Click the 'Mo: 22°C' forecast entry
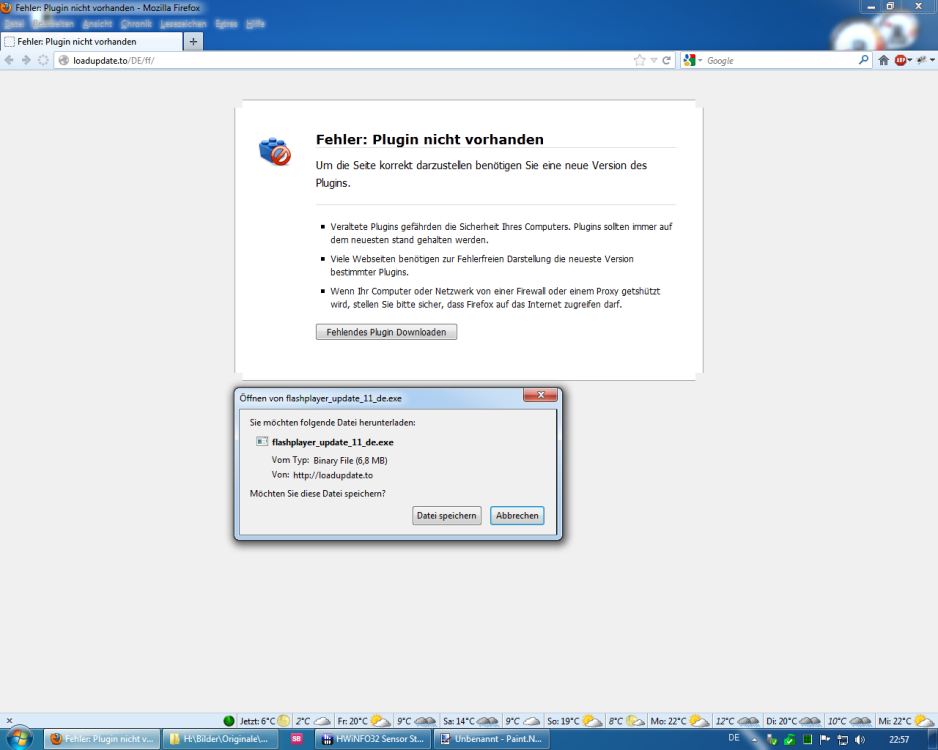 point(680,721)
